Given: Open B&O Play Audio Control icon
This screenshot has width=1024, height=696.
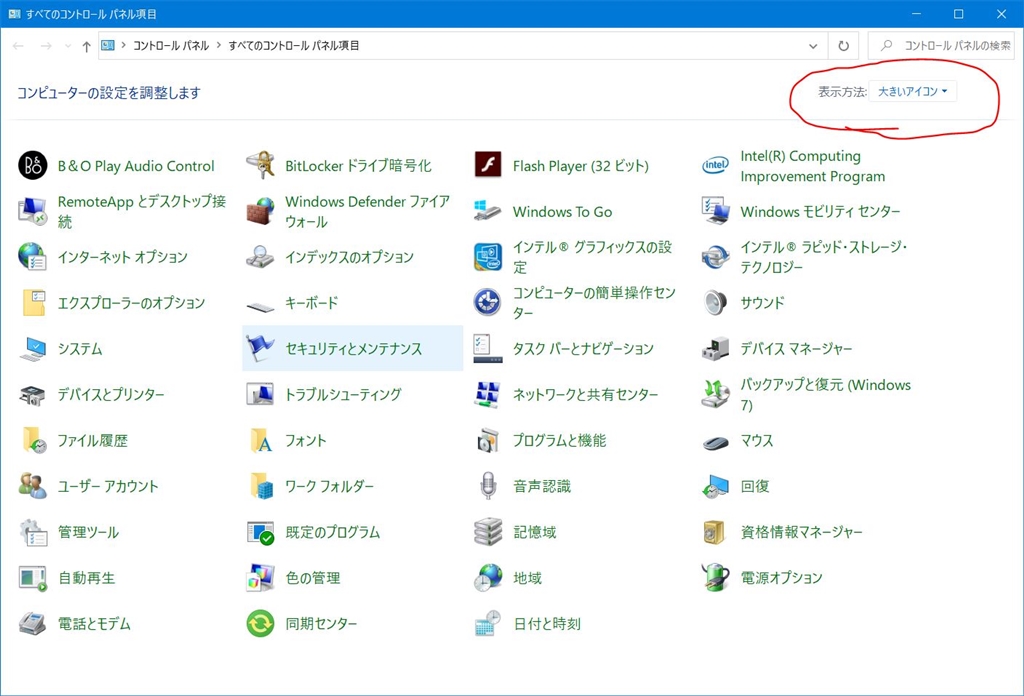Looking at the screenshot, I should click(x=33, y=165).
